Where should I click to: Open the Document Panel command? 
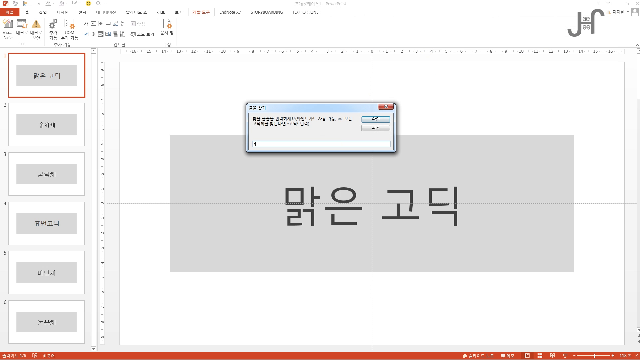167,28
